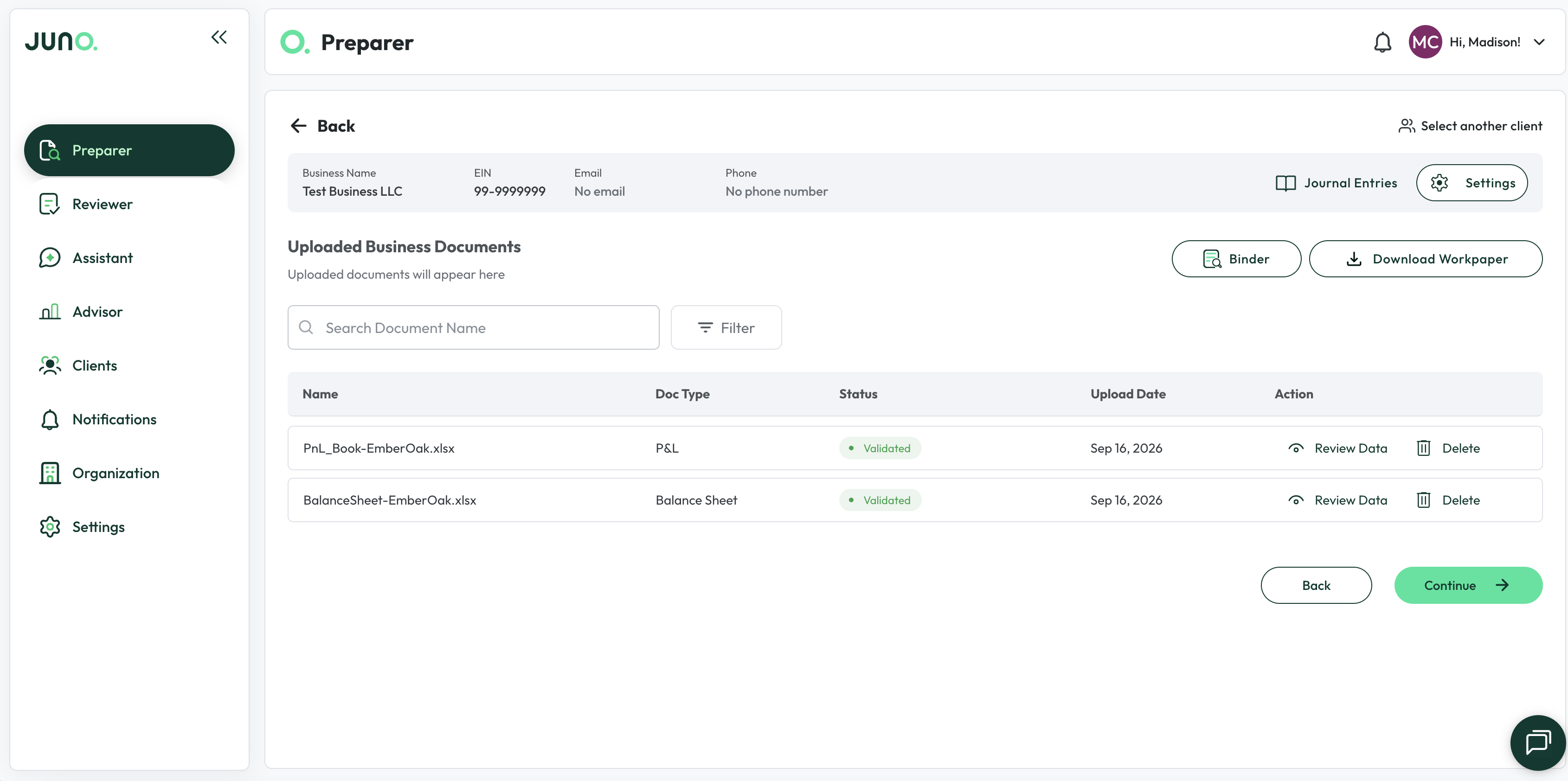Click the MC user avatar
This screenshot has height=781, width=1568.
pyautogui.click(x=1425, y=42)
